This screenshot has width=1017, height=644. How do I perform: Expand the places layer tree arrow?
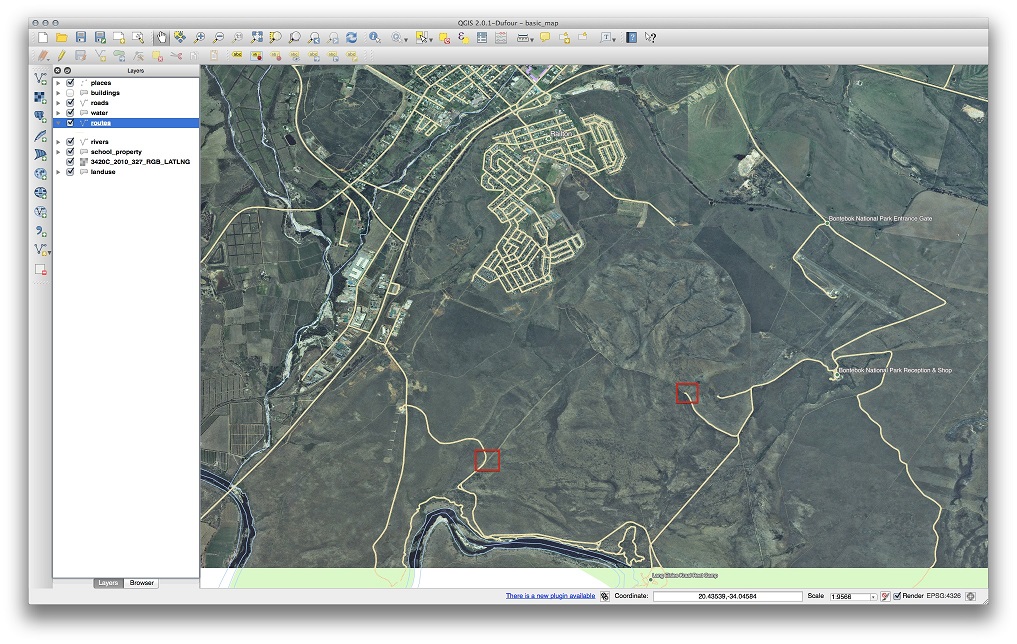[x=59, y=83]
